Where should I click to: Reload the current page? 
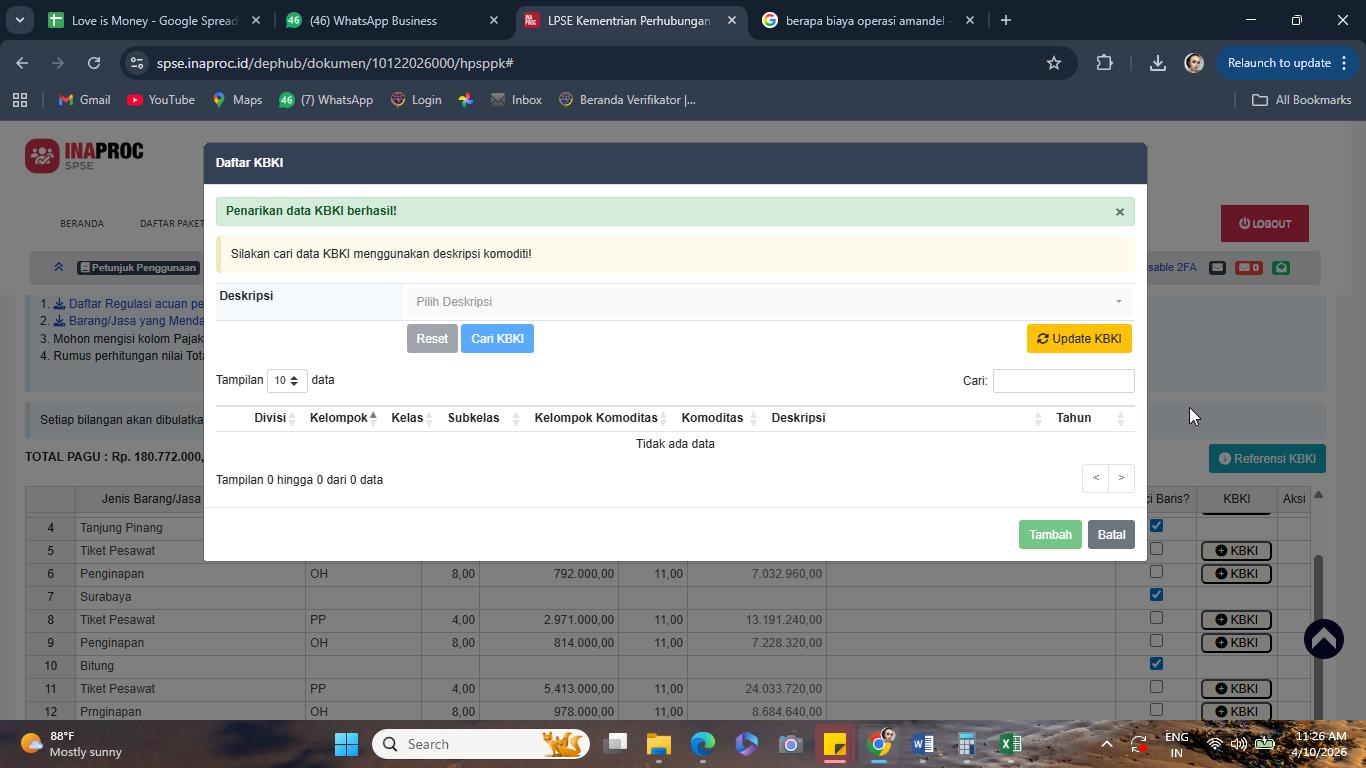coord(94,63)
